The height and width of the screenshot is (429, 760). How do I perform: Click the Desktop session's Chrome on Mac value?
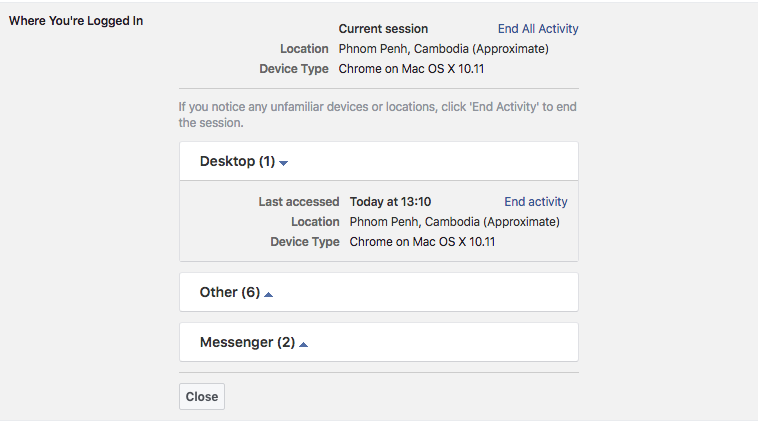pos(422,242)
